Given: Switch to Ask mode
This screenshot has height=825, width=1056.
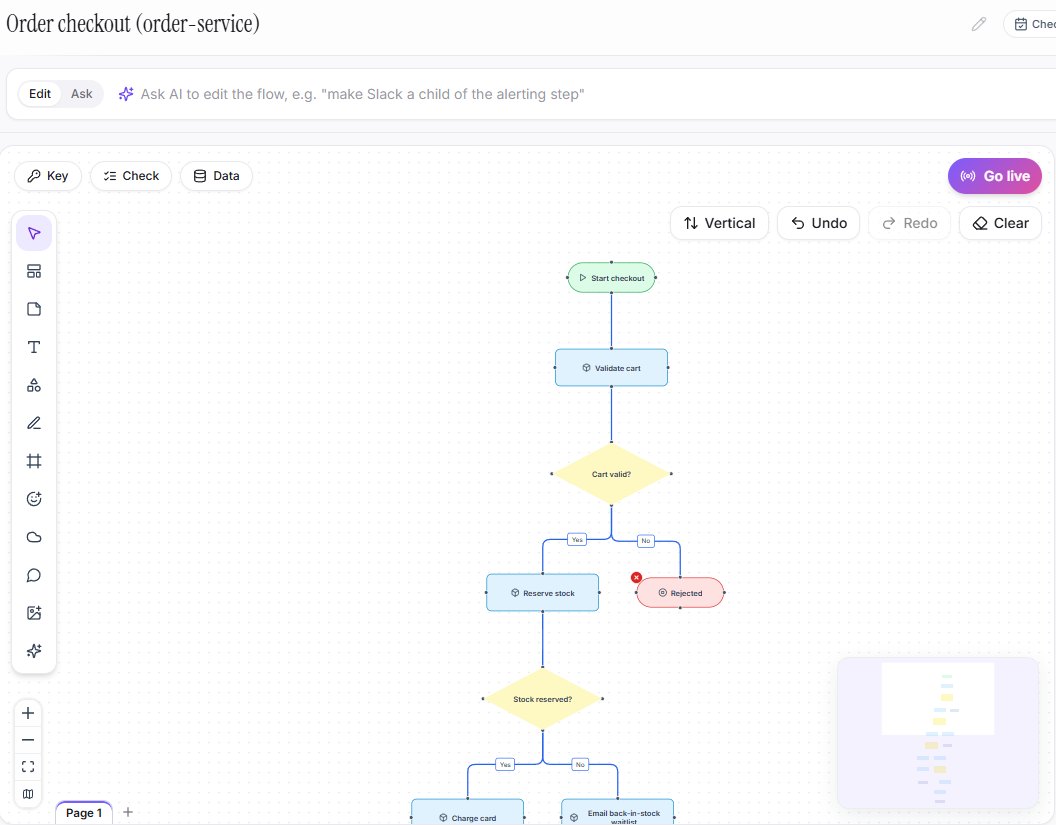Looking at the screenshot, I should pyautogui.click(x=81, y=94).
